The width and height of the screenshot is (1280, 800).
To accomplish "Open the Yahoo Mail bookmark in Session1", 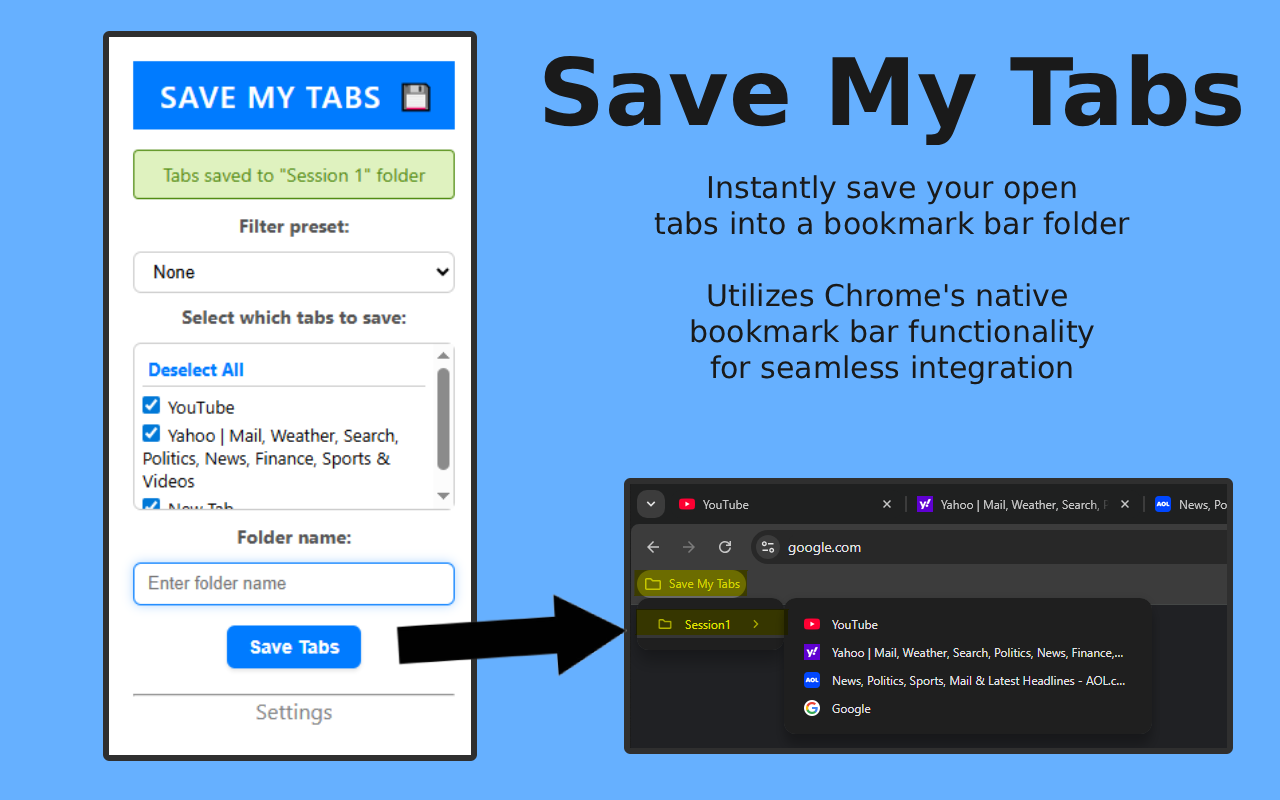I will click(967, 652).
